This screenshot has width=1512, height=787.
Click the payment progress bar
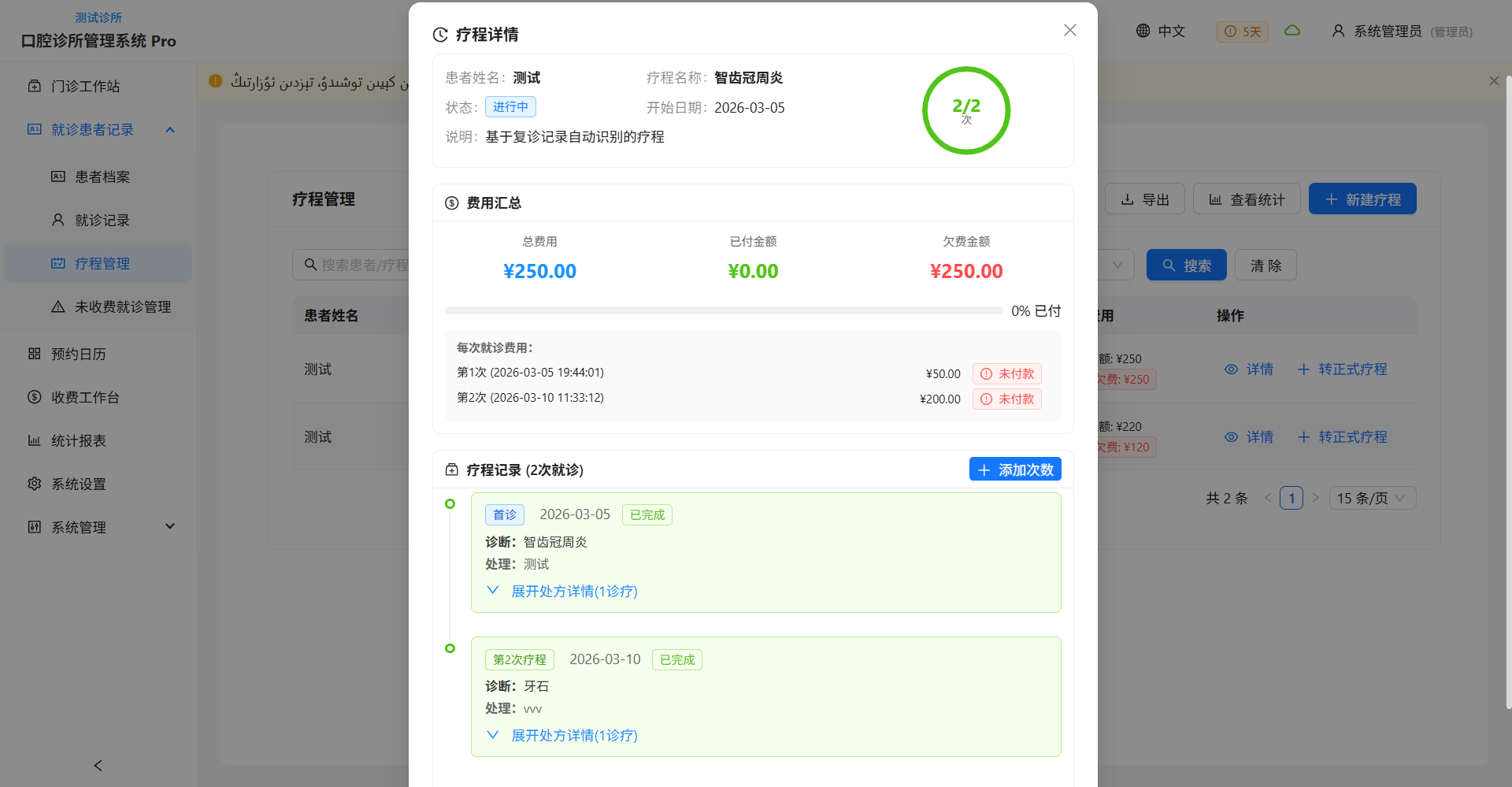723,311
